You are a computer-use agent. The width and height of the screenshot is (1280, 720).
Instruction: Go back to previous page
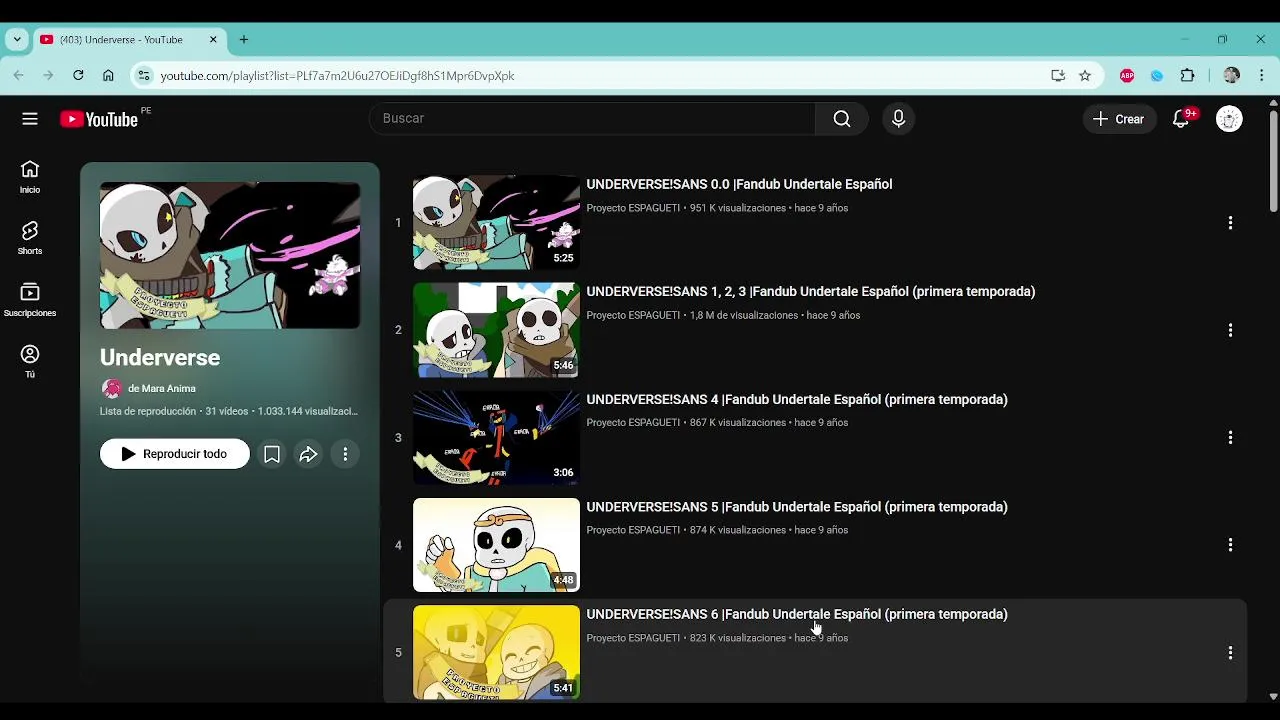[x=18, y=75]
